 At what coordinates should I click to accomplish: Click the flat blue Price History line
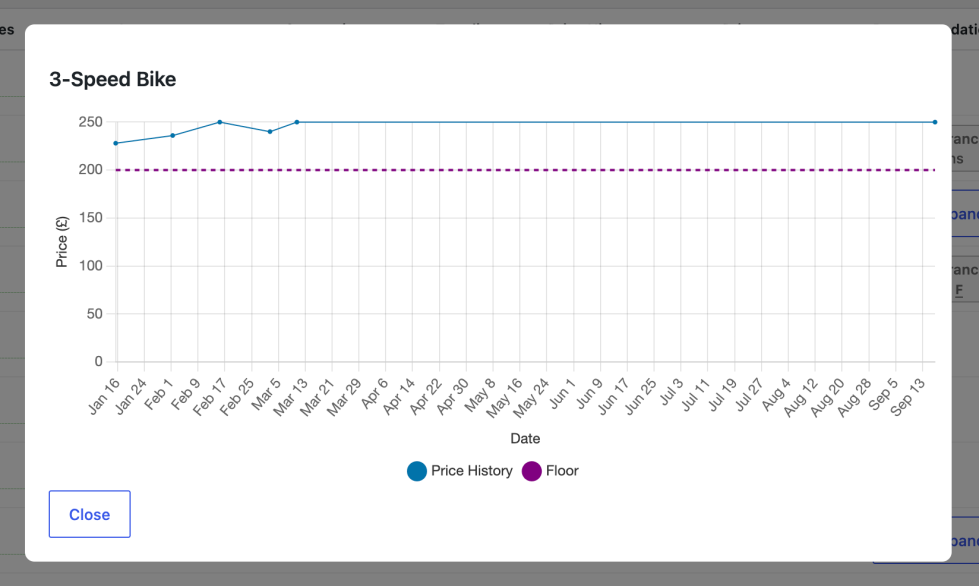click(616, 122)
